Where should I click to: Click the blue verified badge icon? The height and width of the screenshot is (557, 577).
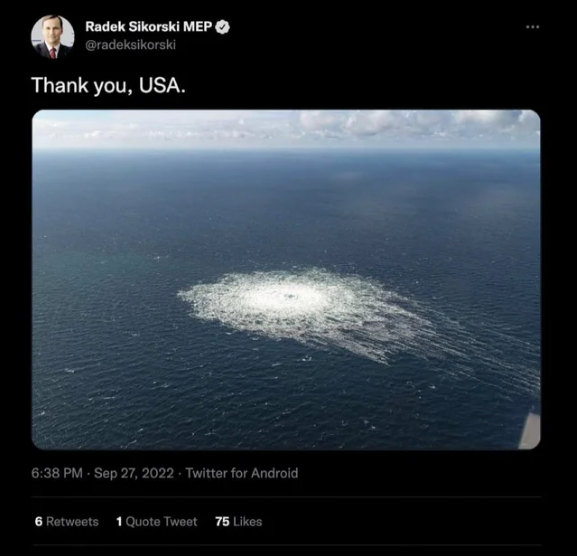click(222, 27)
